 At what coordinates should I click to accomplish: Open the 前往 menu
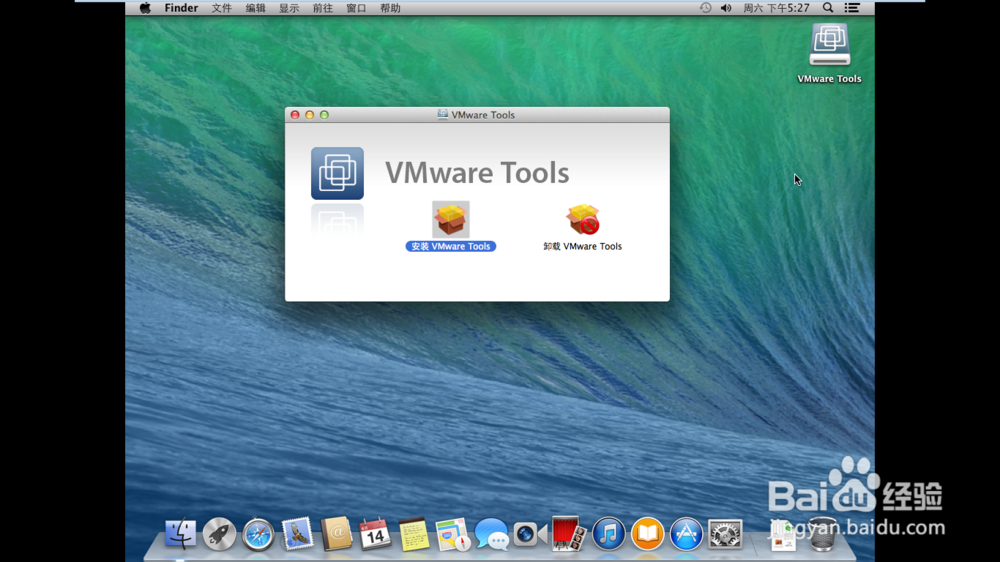(x=323, y=8)
